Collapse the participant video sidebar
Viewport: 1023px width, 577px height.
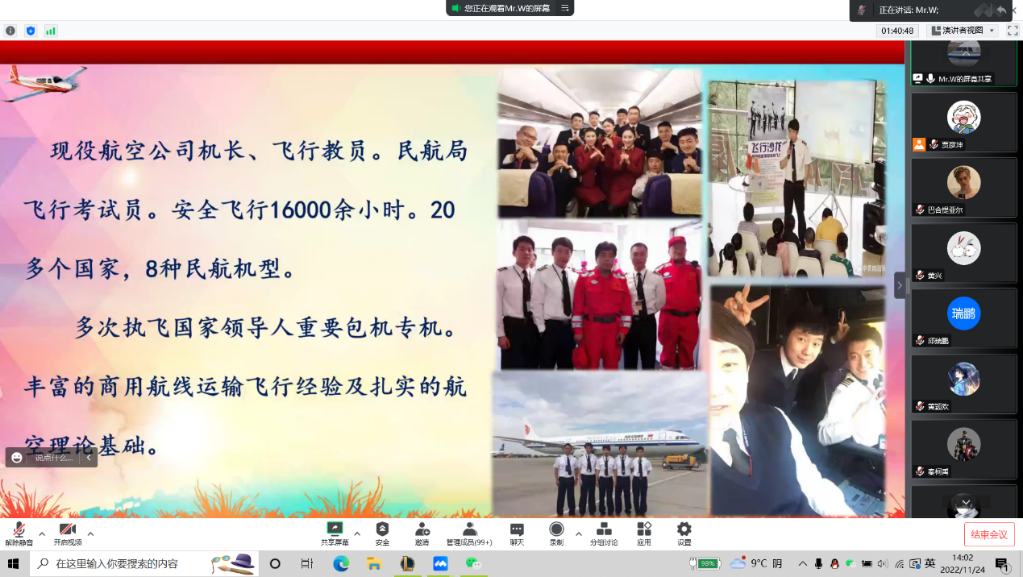tap(899, 284)
